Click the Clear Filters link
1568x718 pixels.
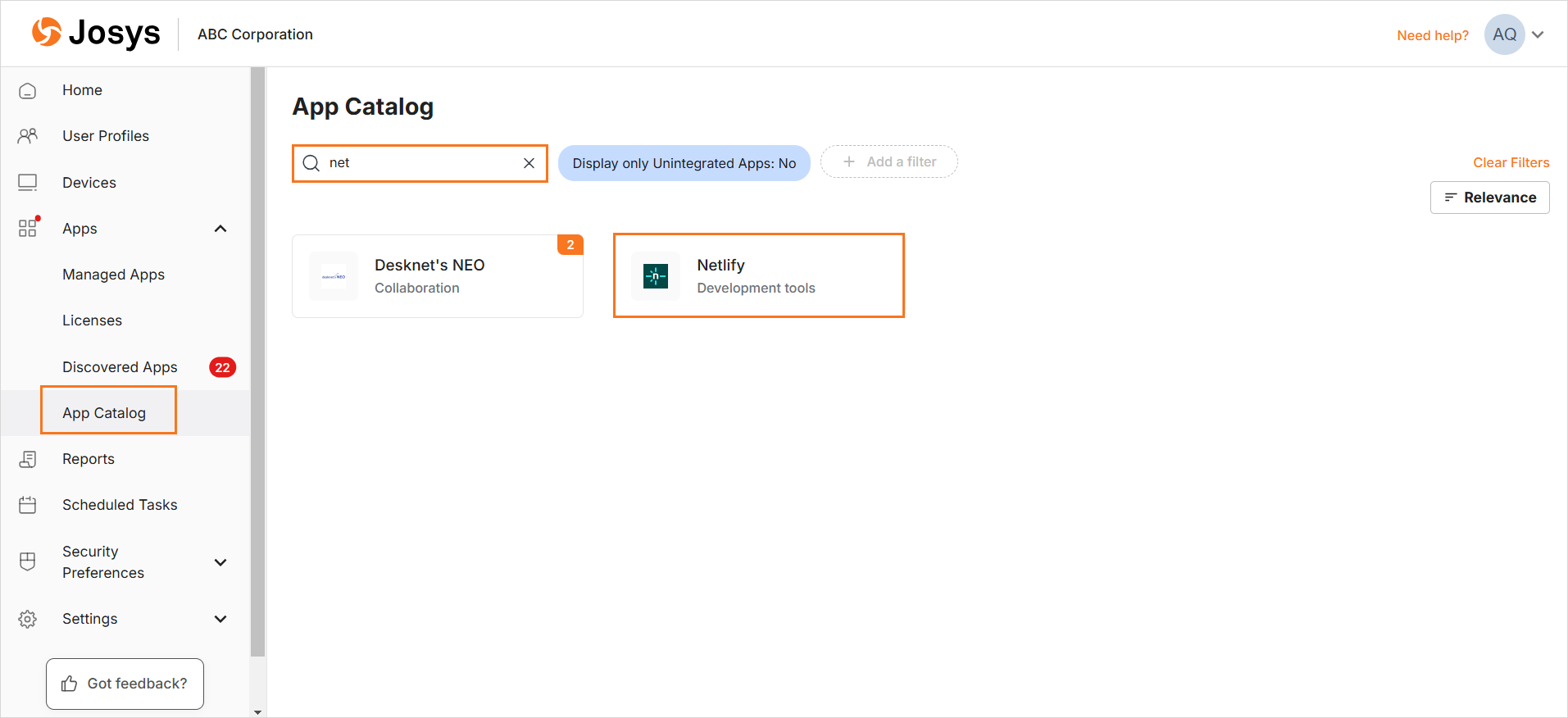pyautogui.click(x=1511, y=162)
